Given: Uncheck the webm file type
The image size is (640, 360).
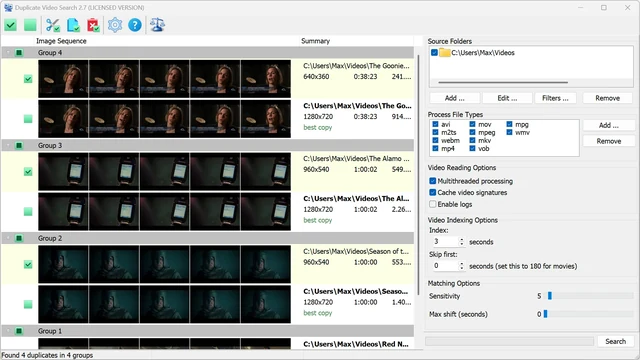Looking at the screenshot, I should click(x=435, y=140).
